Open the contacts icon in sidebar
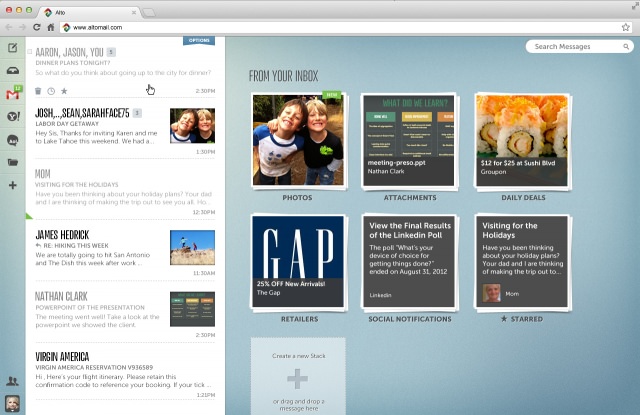The height and width of the screenshot is (415, 640). tap(12, 381)
